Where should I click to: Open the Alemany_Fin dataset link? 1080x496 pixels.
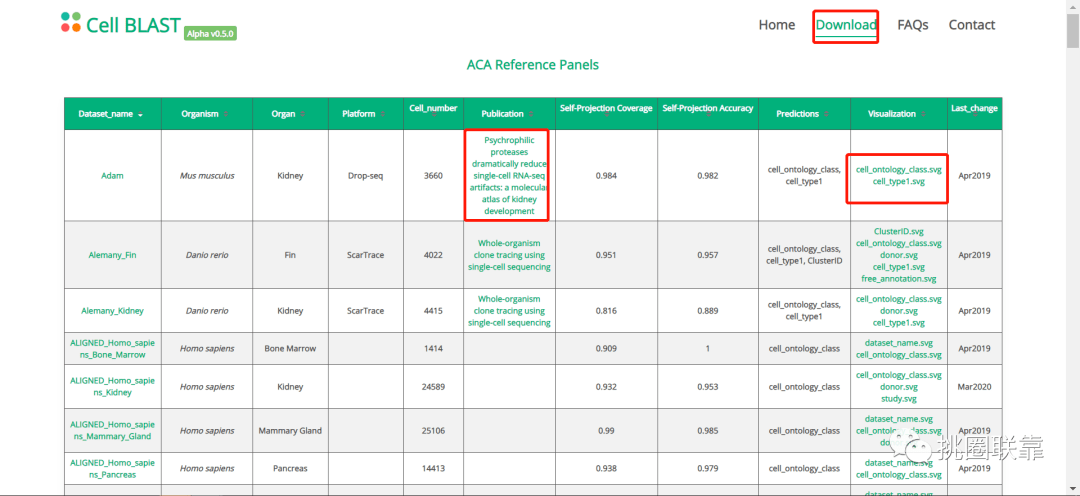[112, 255]
